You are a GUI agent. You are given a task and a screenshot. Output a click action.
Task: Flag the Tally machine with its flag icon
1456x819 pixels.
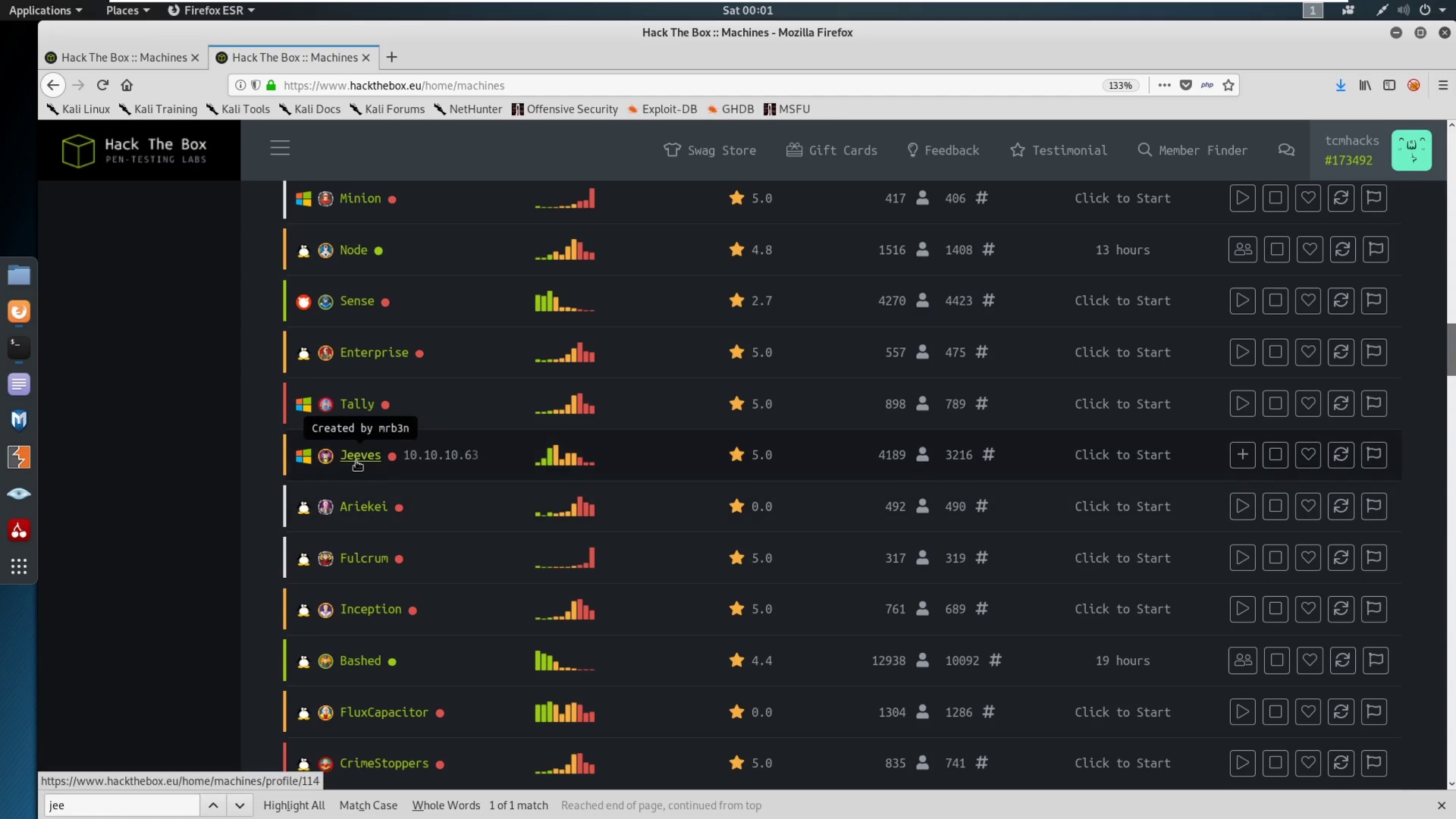click(1373, 404)
